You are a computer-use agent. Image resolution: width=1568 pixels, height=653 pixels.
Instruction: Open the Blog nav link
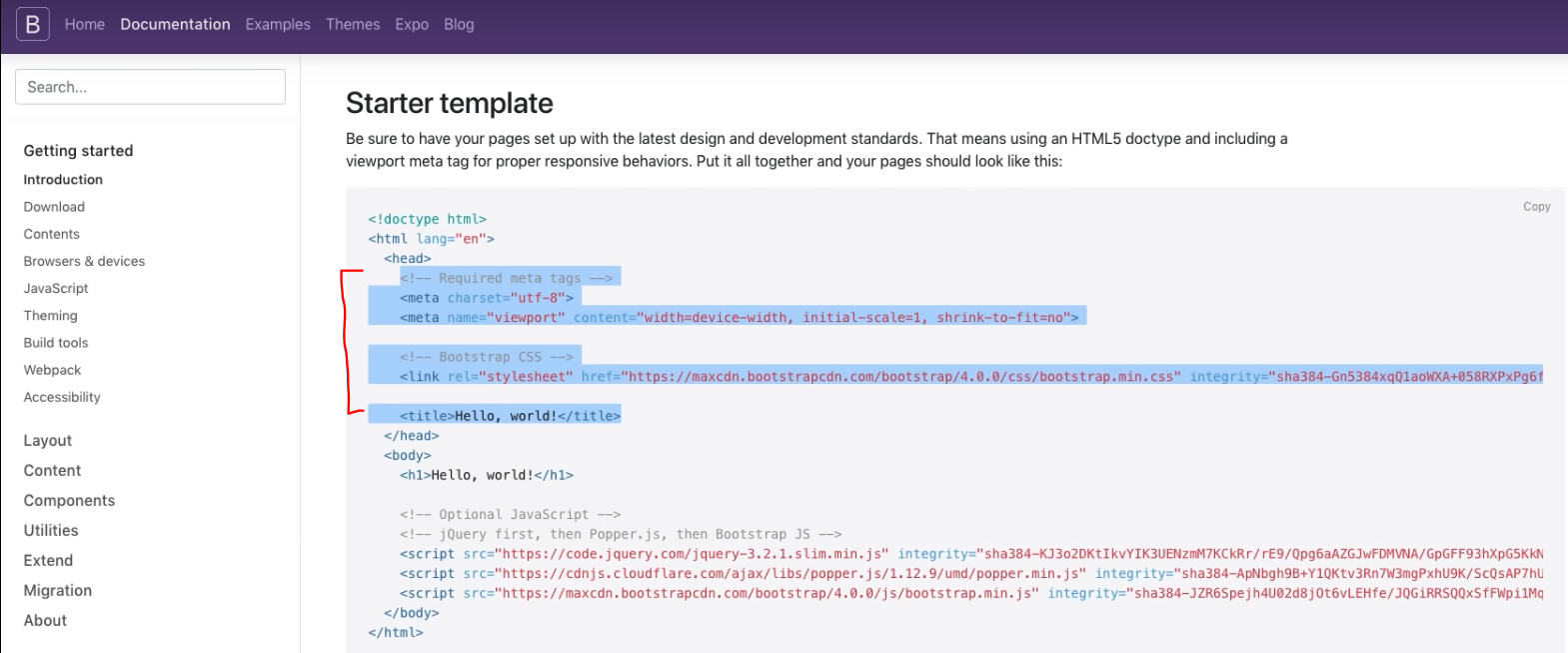(459, 24)
